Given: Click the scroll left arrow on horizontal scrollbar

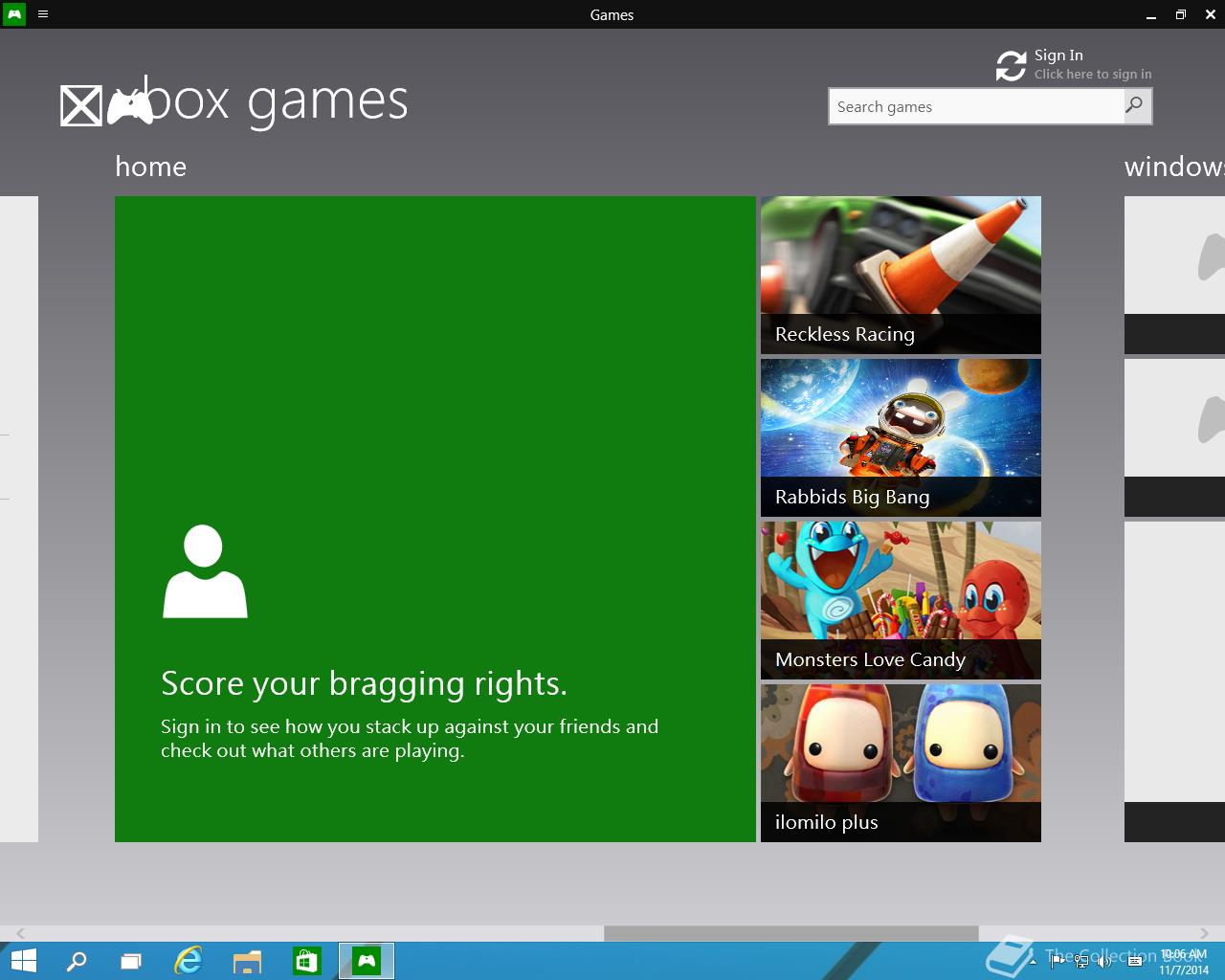Looking at the screenshot, I should click(20, 933).
